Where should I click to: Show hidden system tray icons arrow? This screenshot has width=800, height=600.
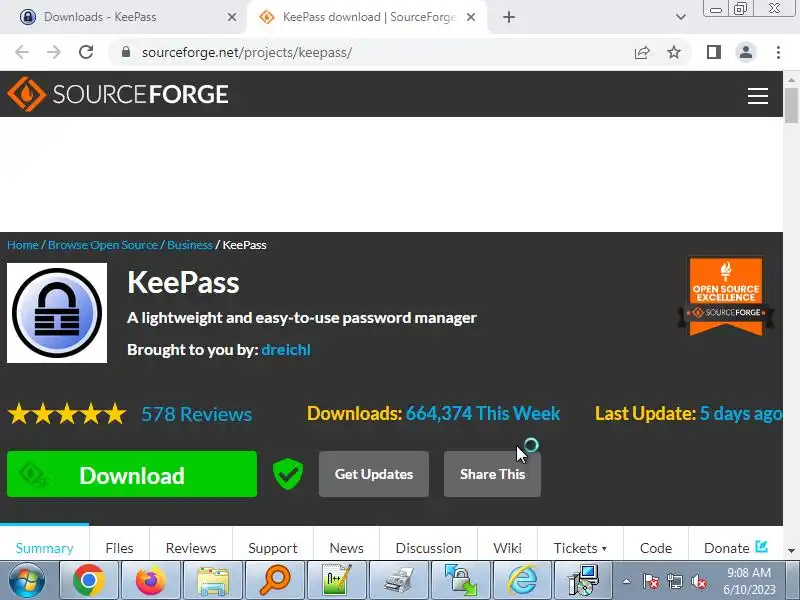(627, 581)
